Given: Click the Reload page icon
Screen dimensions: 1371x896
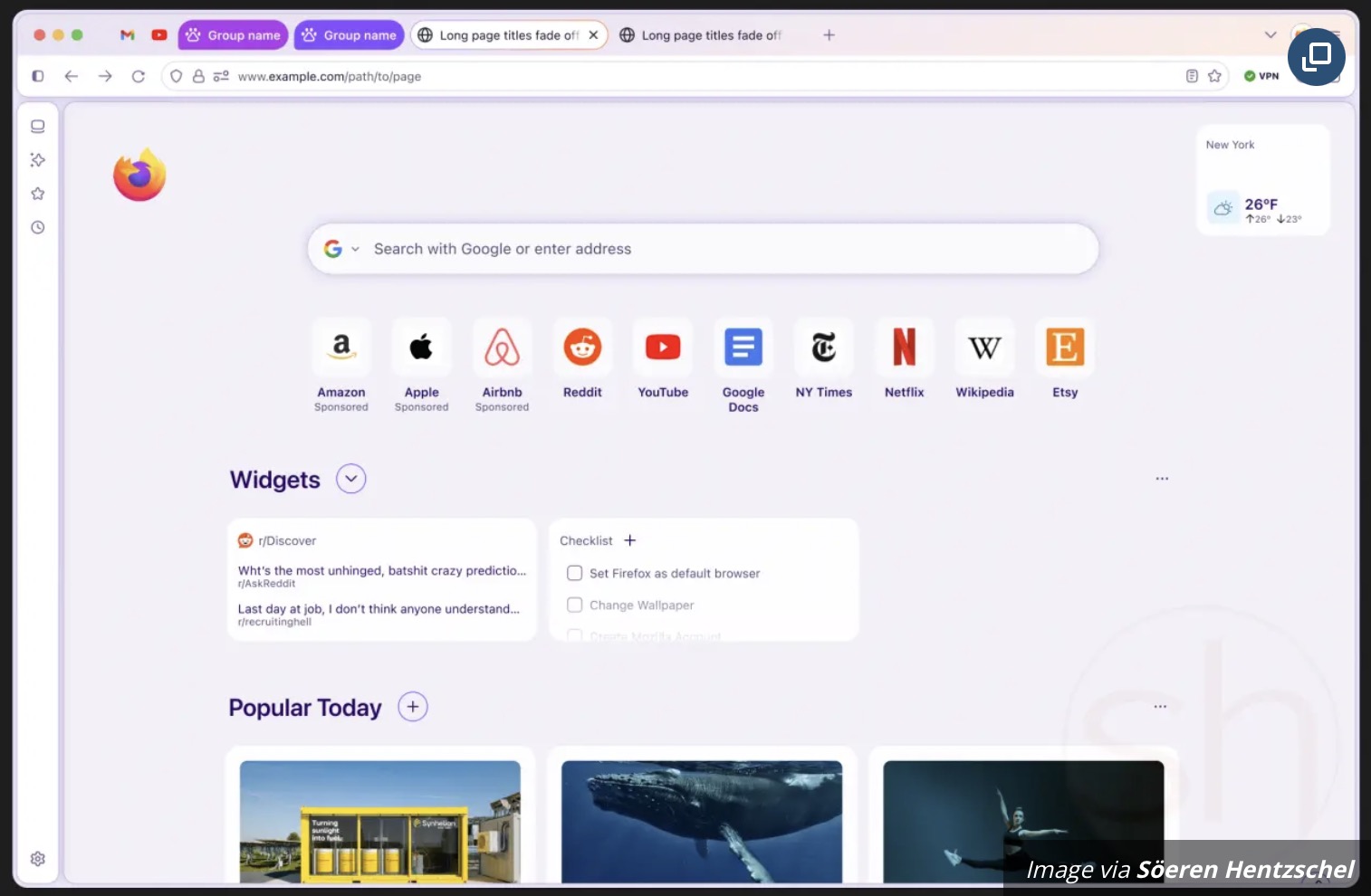Looking at the screenshot, I should point(139,77).
